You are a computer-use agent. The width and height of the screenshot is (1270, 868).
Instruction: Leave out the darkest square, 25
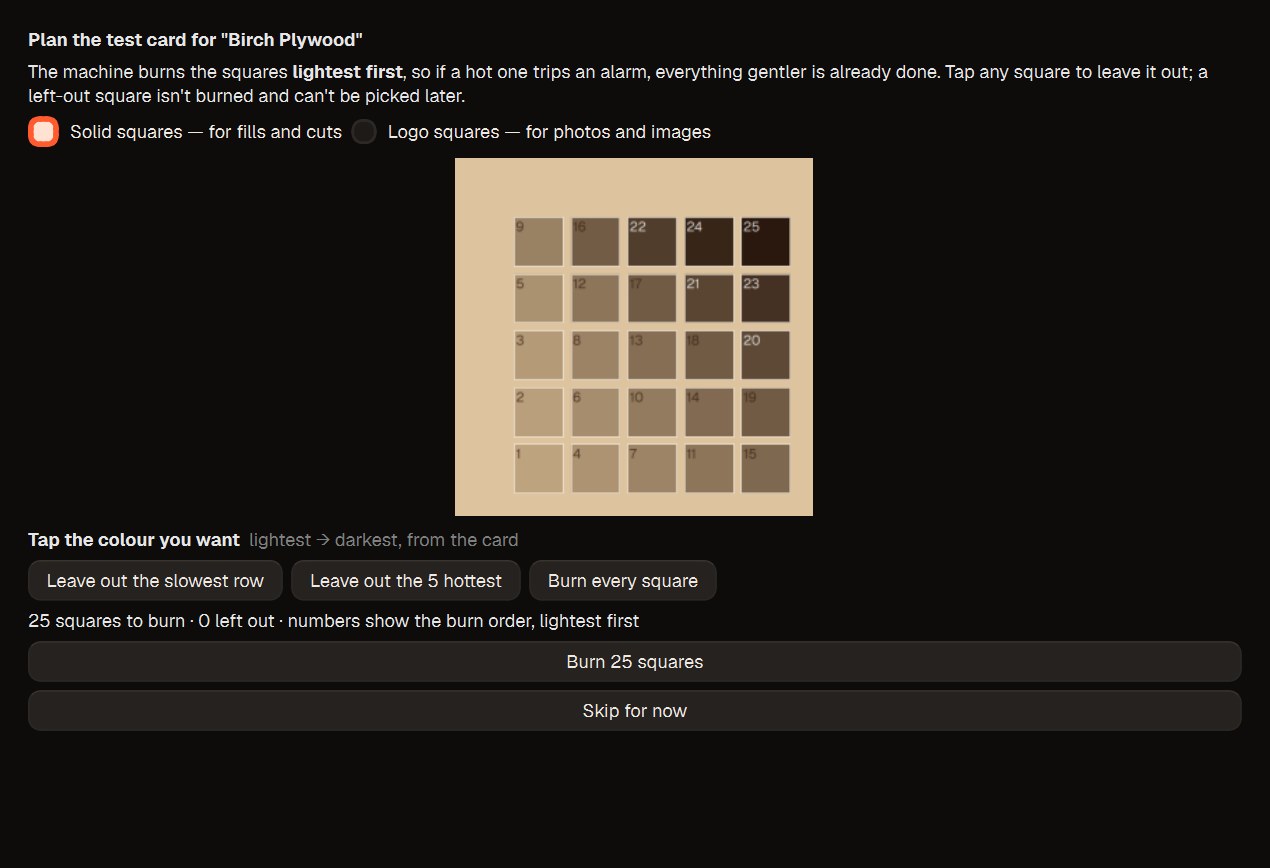coord(766,242)
